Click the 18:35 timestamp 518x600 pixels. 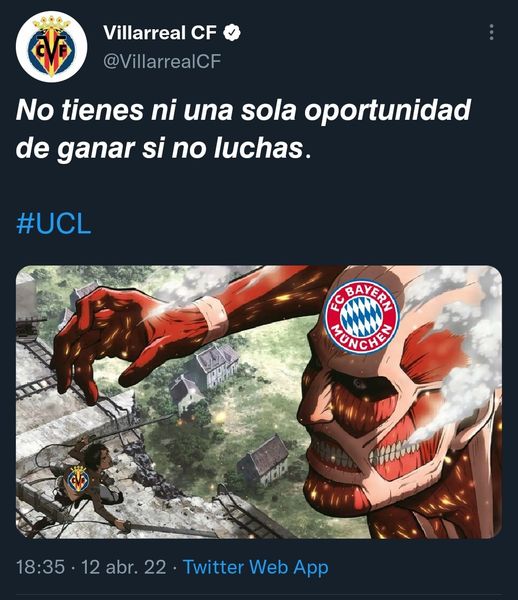[x=40, y=567]
